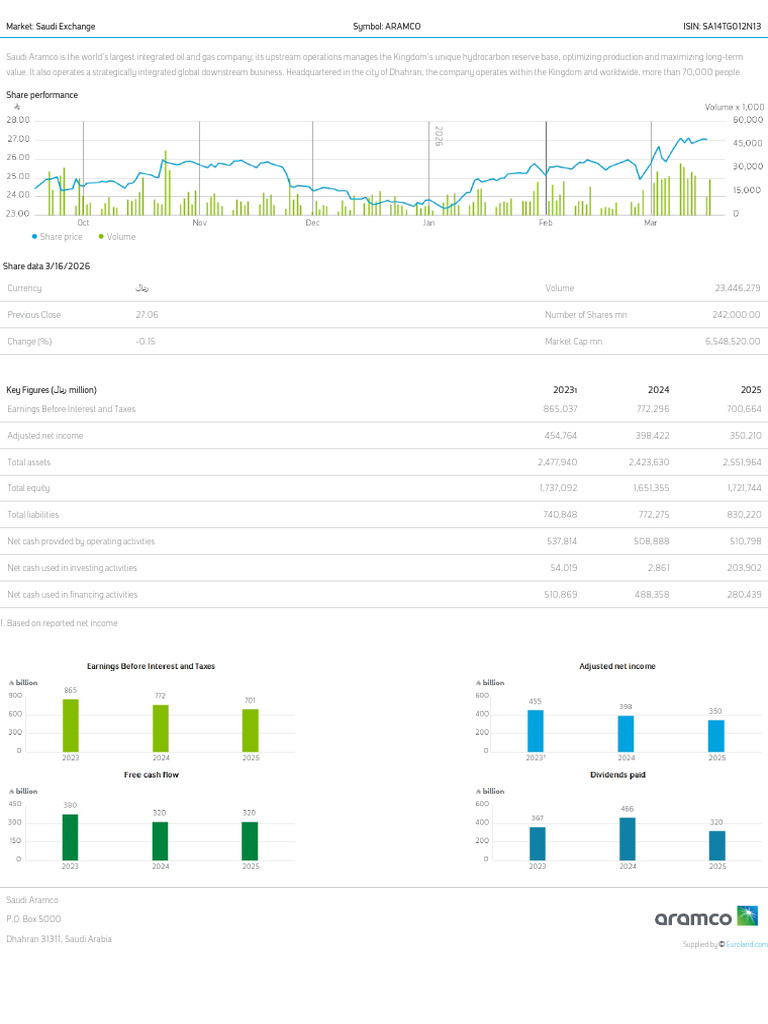Click the 2023 bar in Free cash flow chart
Image resolution: width=768 pixels, height=1024 pixels.
pyautogui.click(x=70, y=837)
